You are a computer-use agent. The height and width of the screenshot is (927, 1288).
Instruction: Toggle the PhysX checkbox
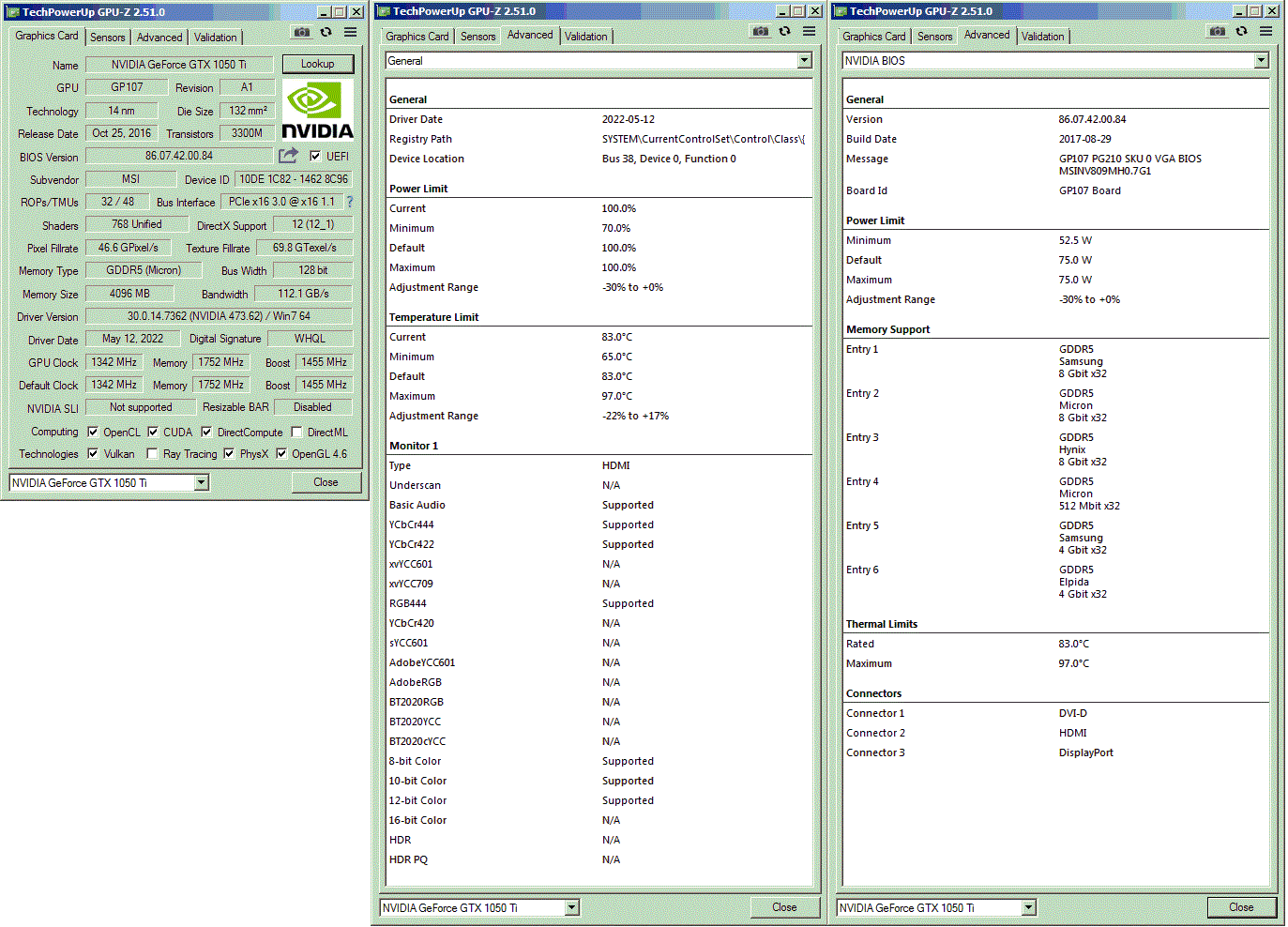click(x=229, y=453)
